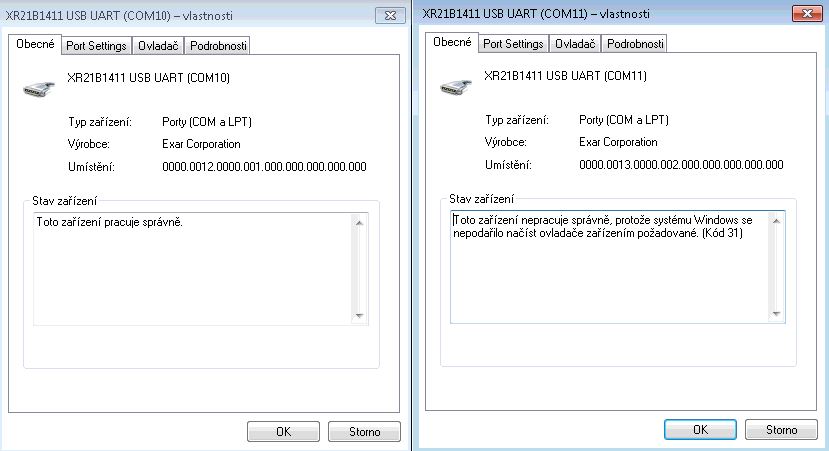The height and width of the screenshot is (451, 829).
Task: Click the 'Toto zařízení pracuje správně.' status text
Action: click(109, 222)
